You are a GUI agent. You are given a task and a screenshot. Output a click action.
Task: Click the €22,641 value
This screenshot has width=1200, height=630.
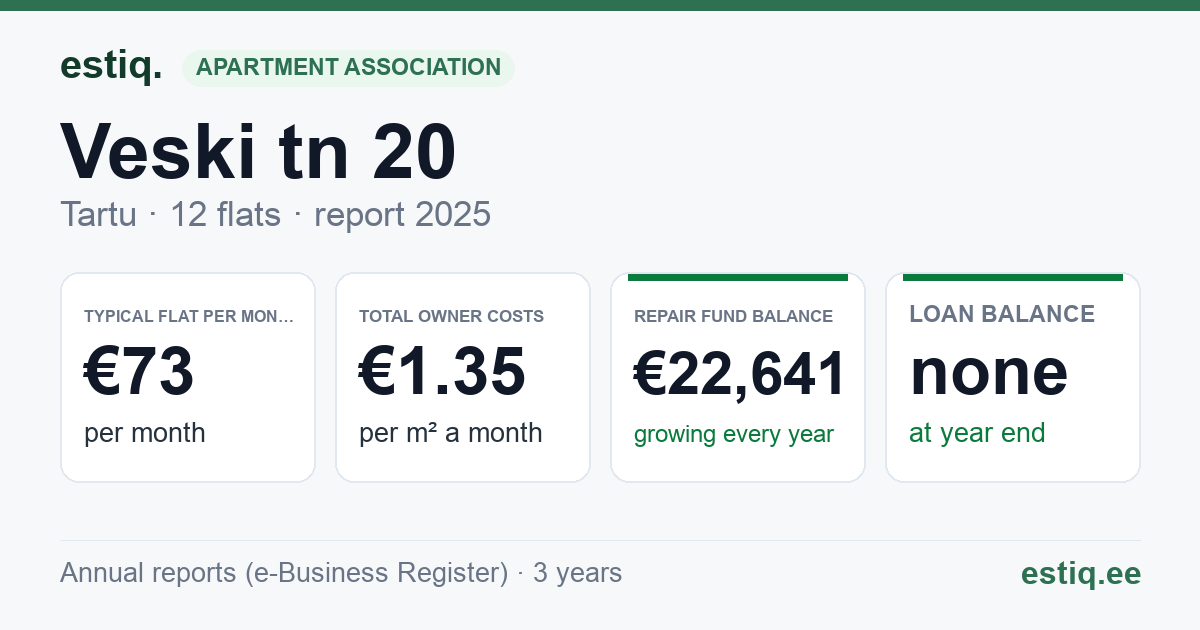[740, 373]
